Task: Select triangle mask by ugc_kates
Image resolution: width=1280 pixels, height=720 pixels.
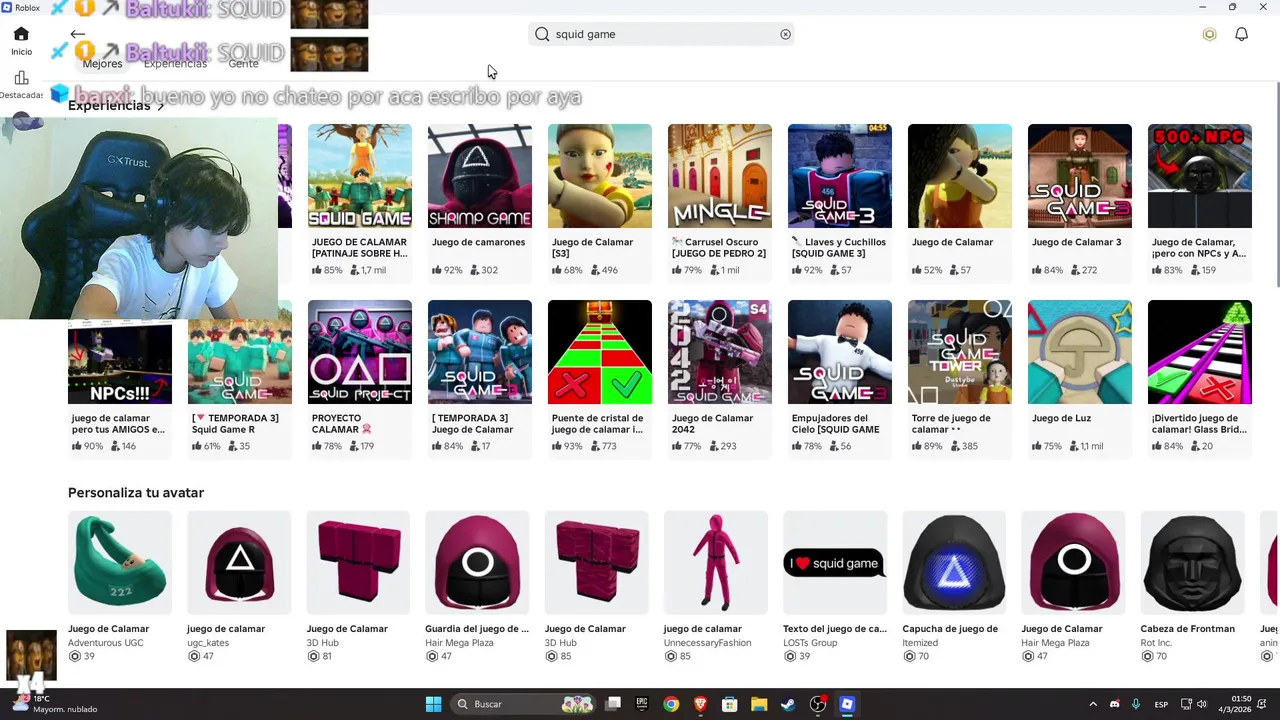Action: [x=239, y=563]
